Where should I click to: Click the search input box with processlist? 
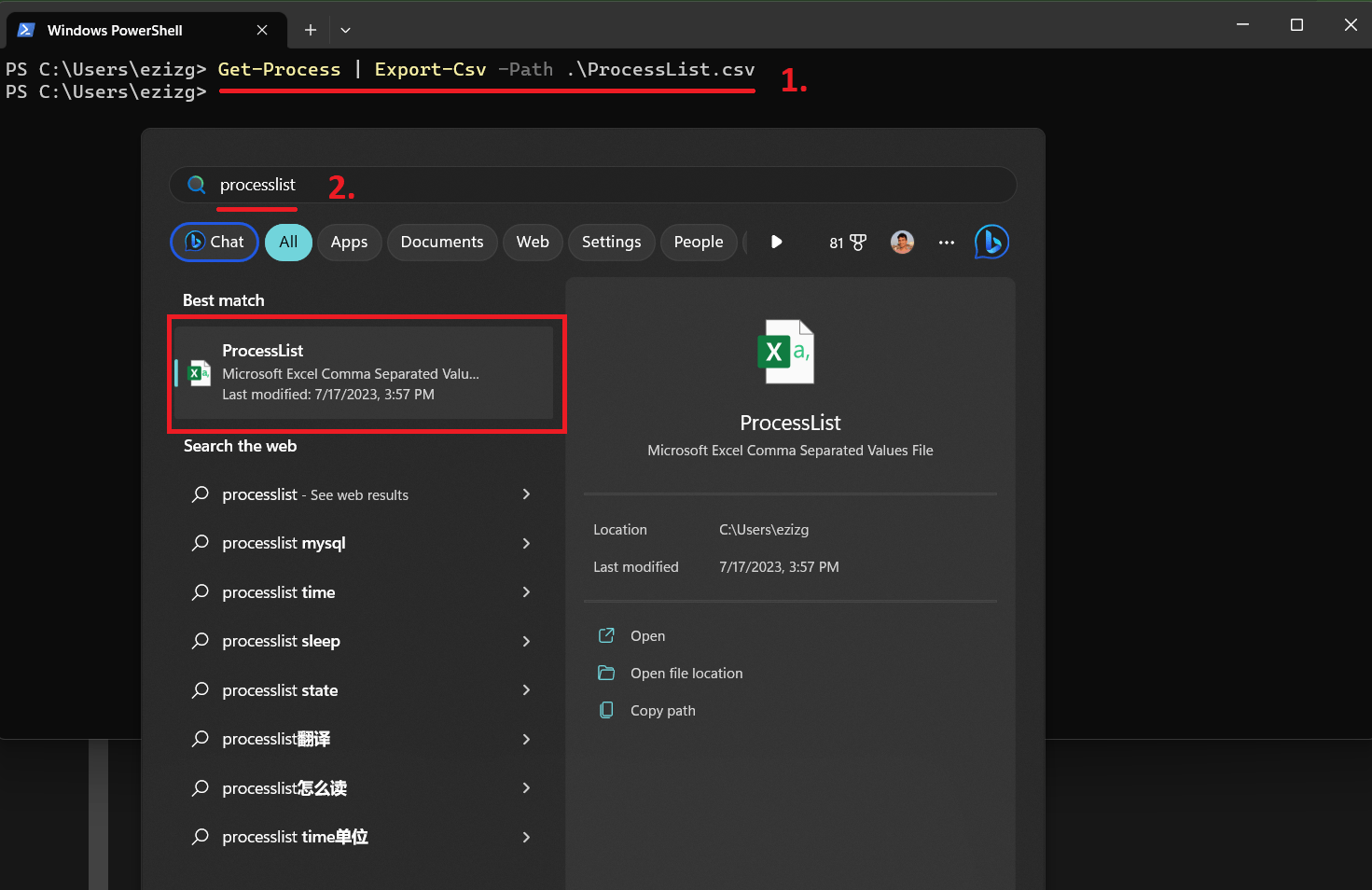tap(597, 185)
